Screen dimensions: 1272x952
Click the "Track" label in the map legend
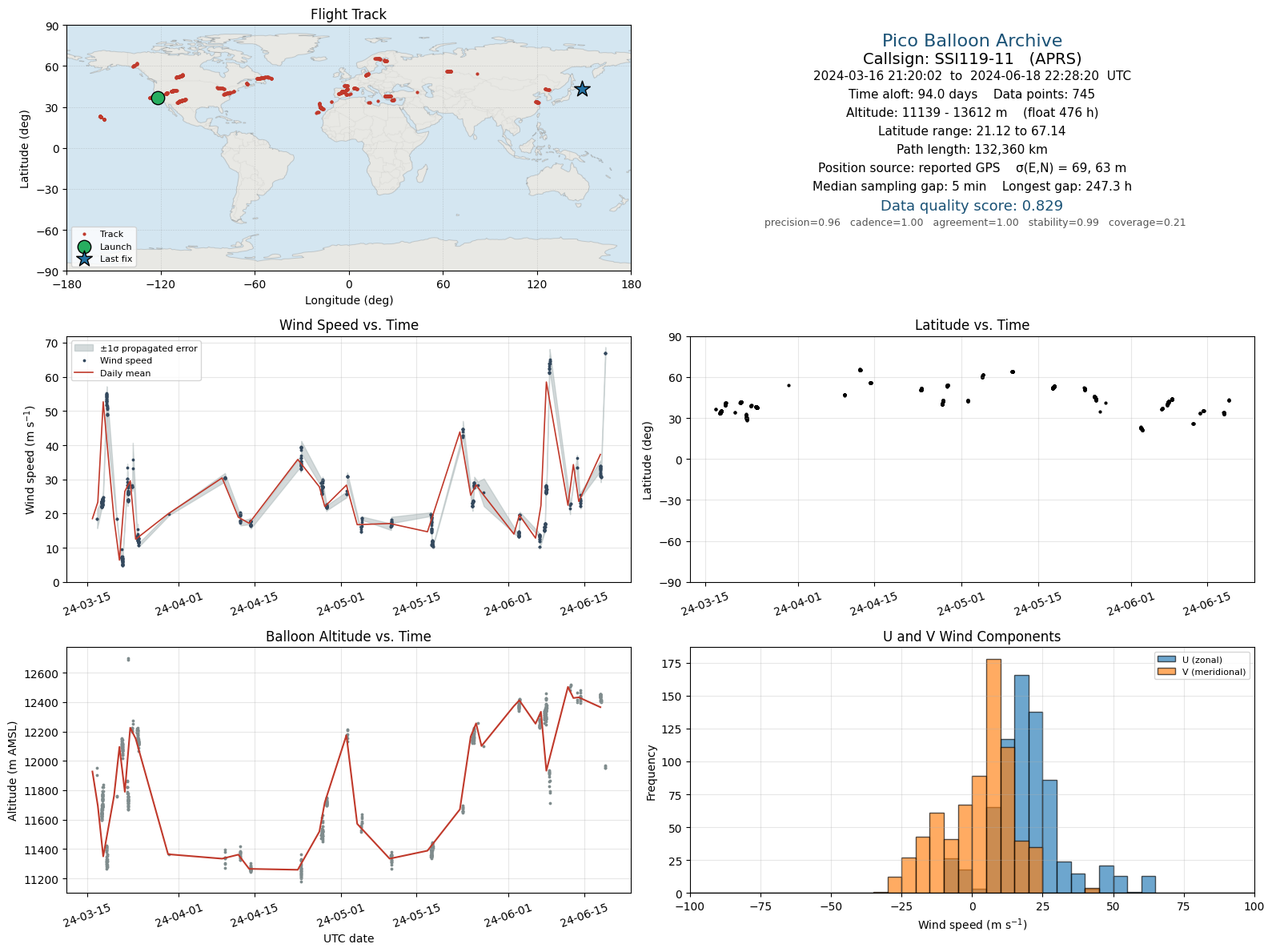click(111, 235)
